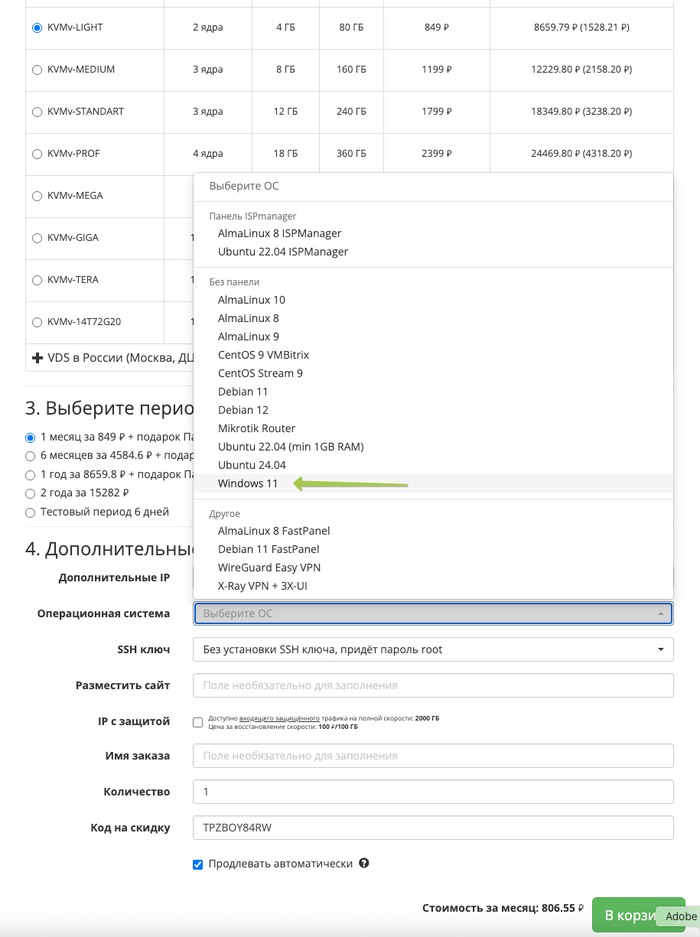This screenshot has width=700, height=937.
Task: Click the help question mark icon
Action: point(364,863)
